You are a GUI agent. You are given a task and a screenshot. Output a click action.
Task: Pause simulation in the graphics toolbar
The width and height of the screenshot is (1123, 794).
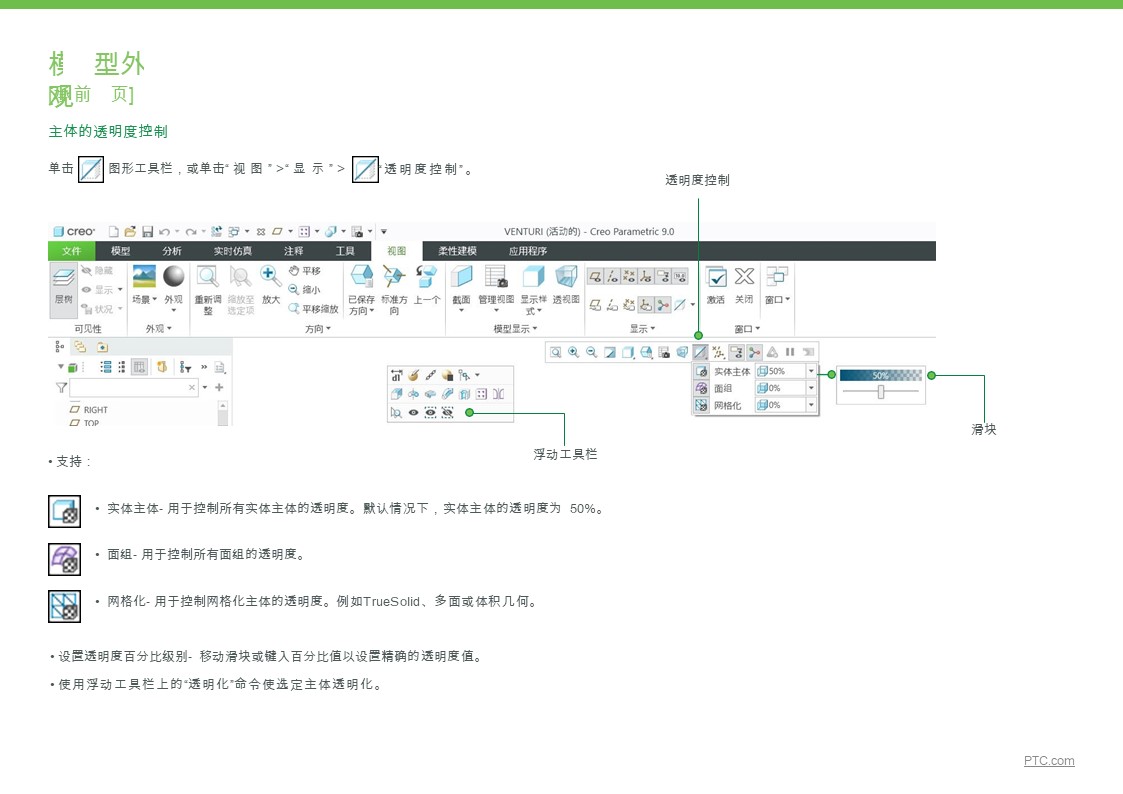(x=790, y=352)
